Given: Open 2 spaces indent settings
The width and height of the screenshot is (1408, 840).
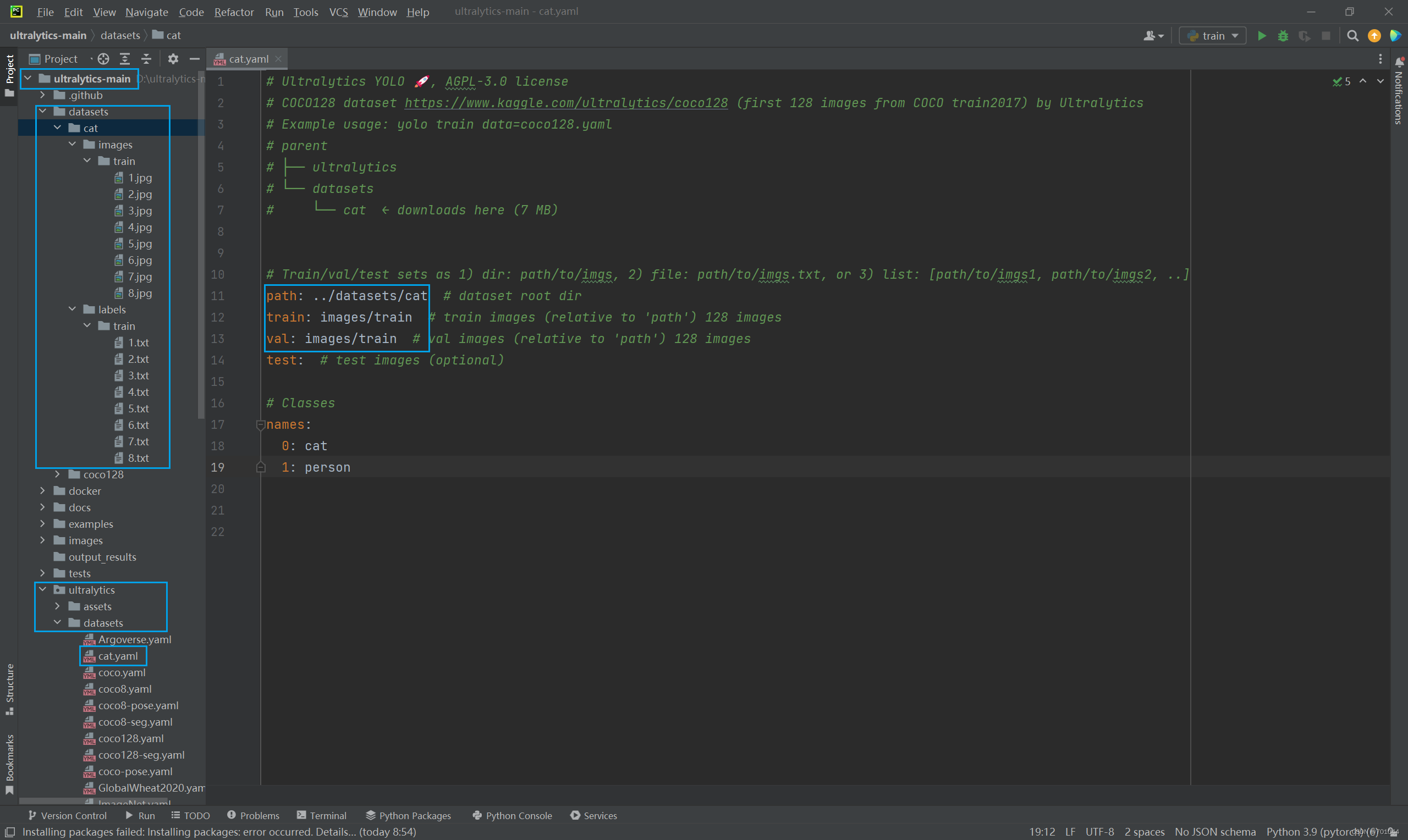Looking at the screenshot, I should click(x=1144, y=832).
